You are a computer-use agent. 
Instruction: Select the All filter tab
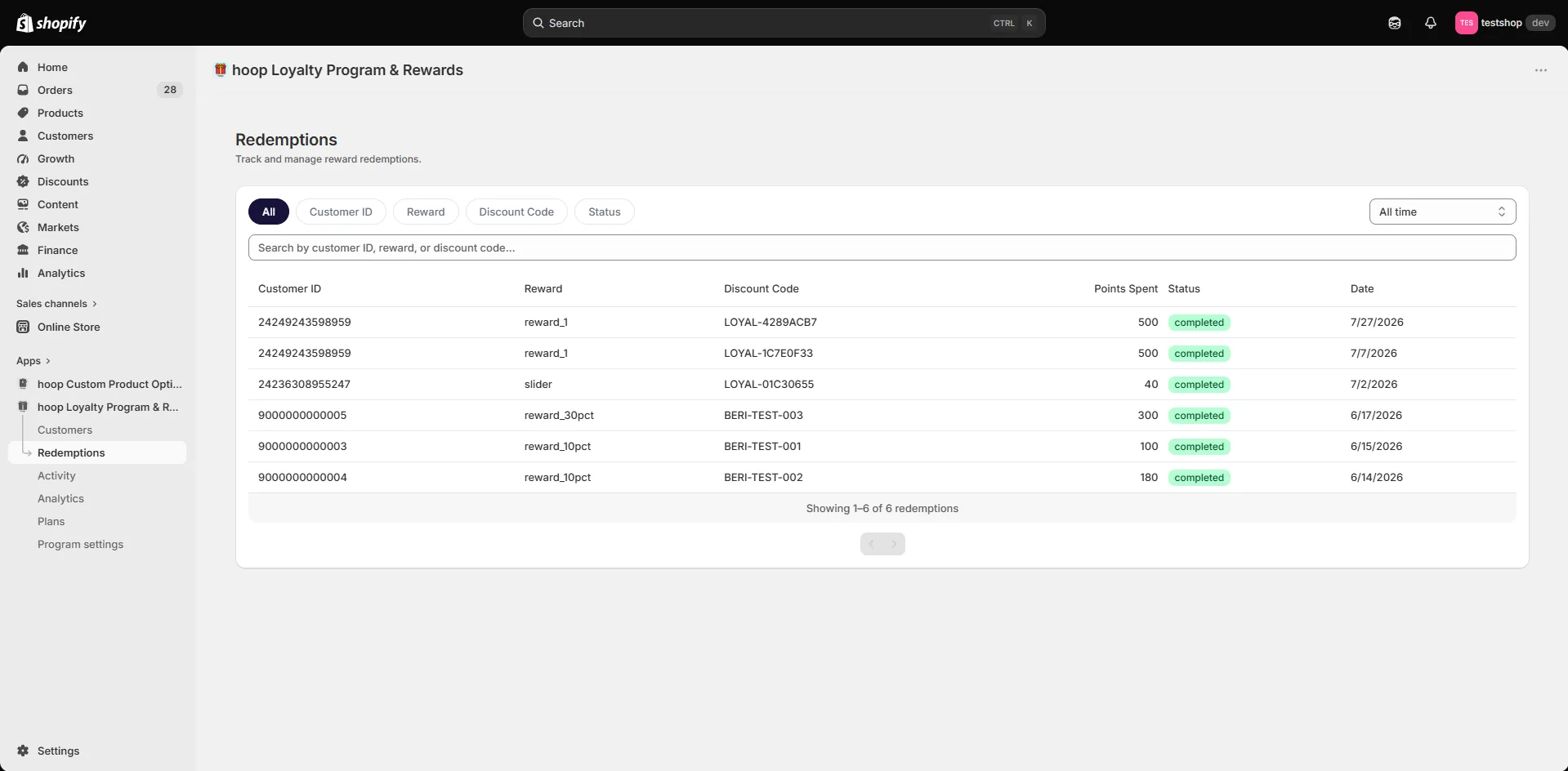point(269,212)
